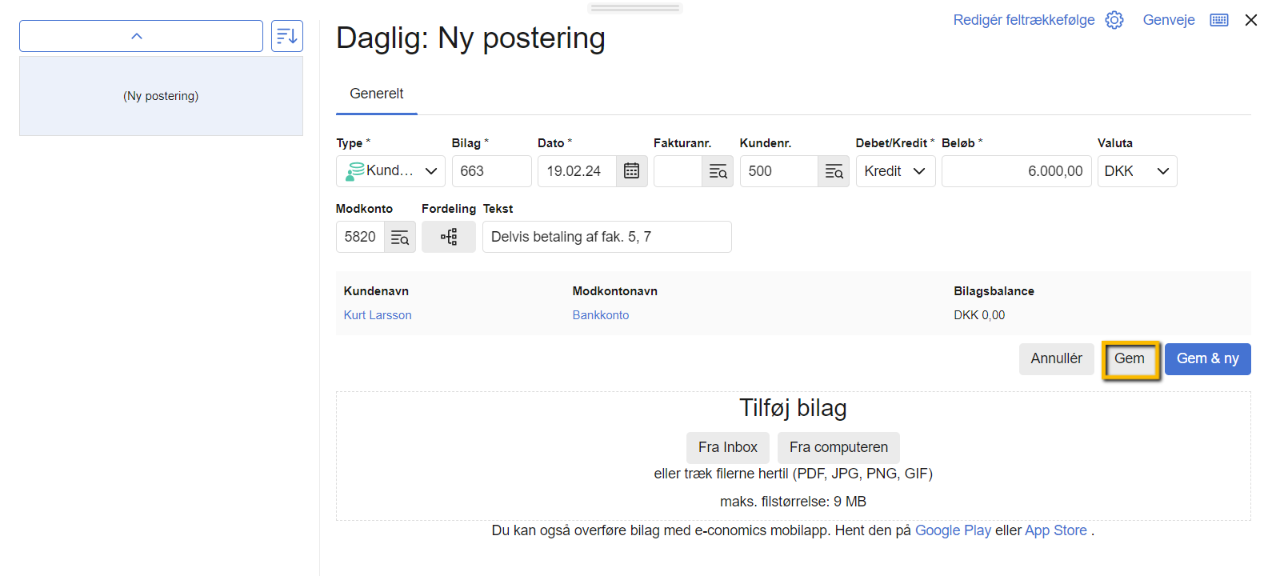Open the Fakturanr. lookup list
1271x576 pixels.
click(717, 171)
